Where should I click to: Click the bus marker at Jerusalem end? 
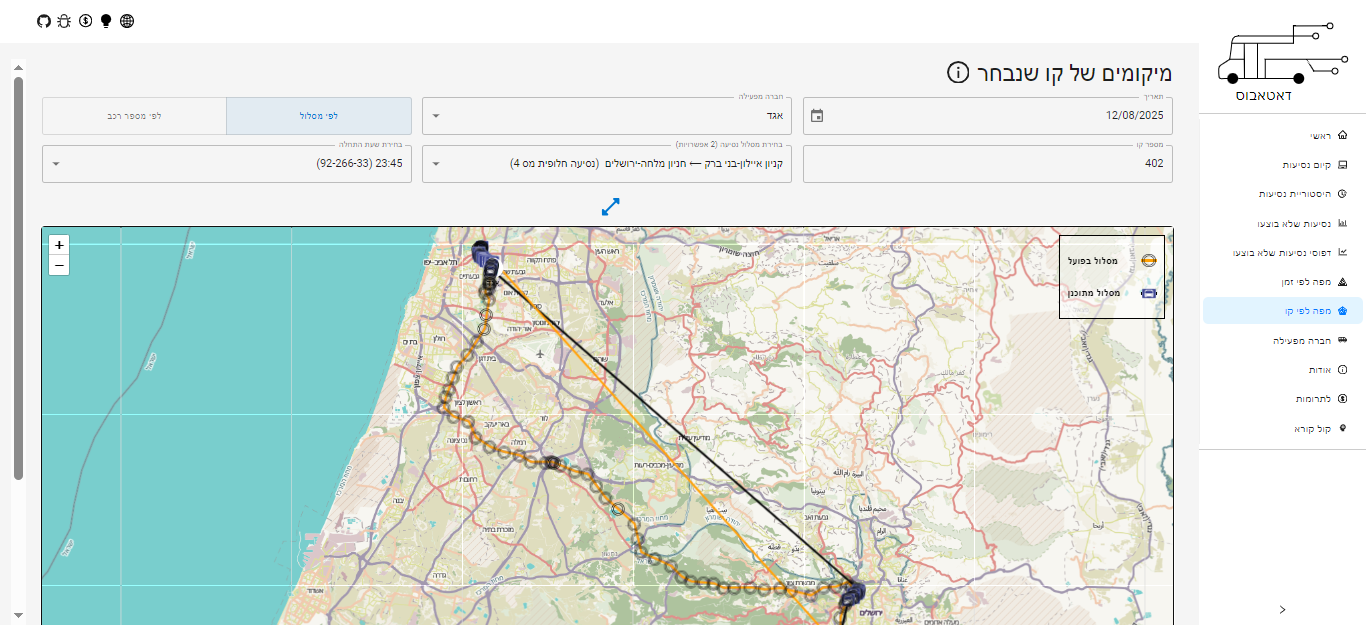[851, 593]
